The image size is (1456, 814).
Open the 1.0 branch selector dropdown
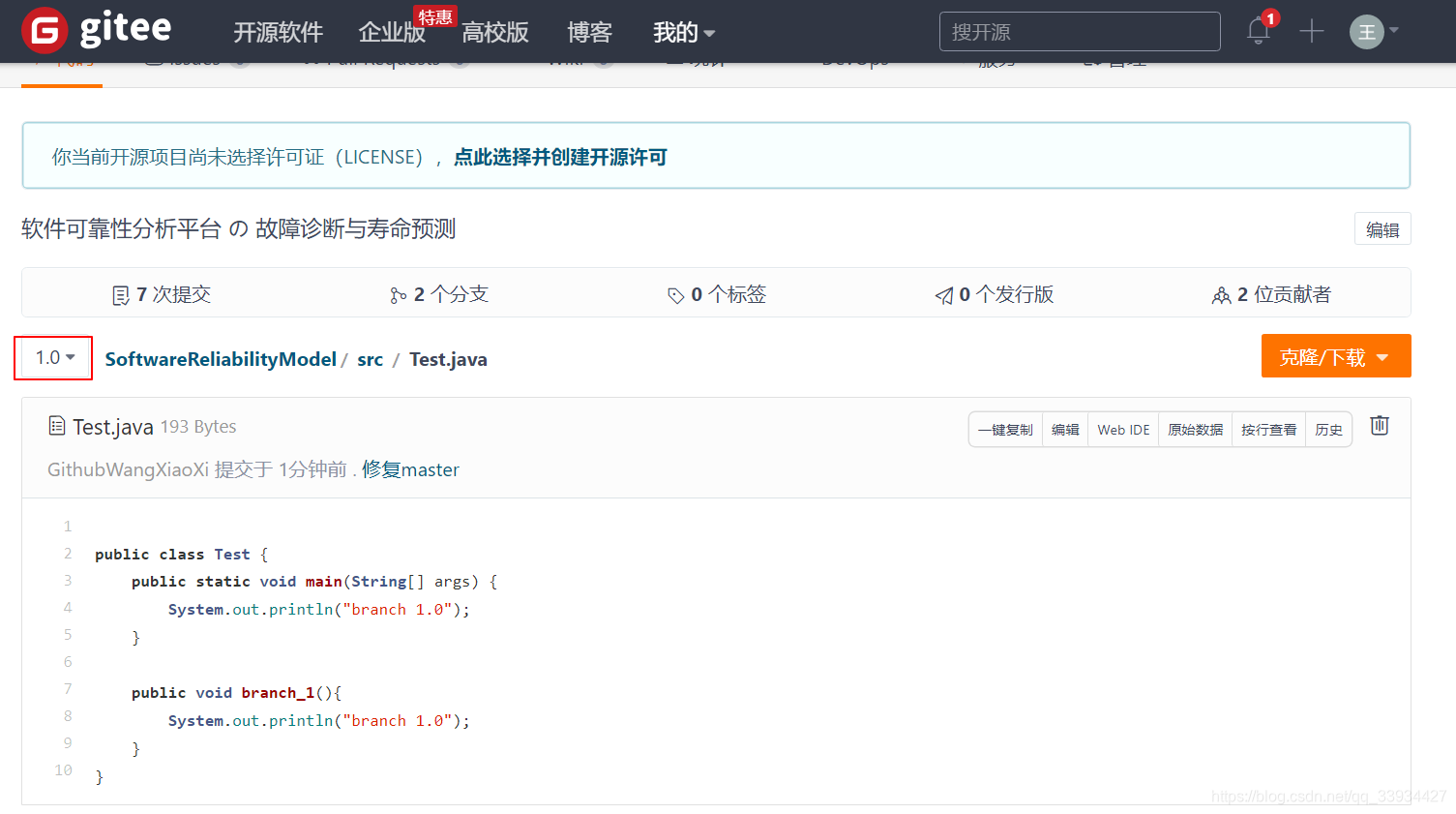[54, 358]
